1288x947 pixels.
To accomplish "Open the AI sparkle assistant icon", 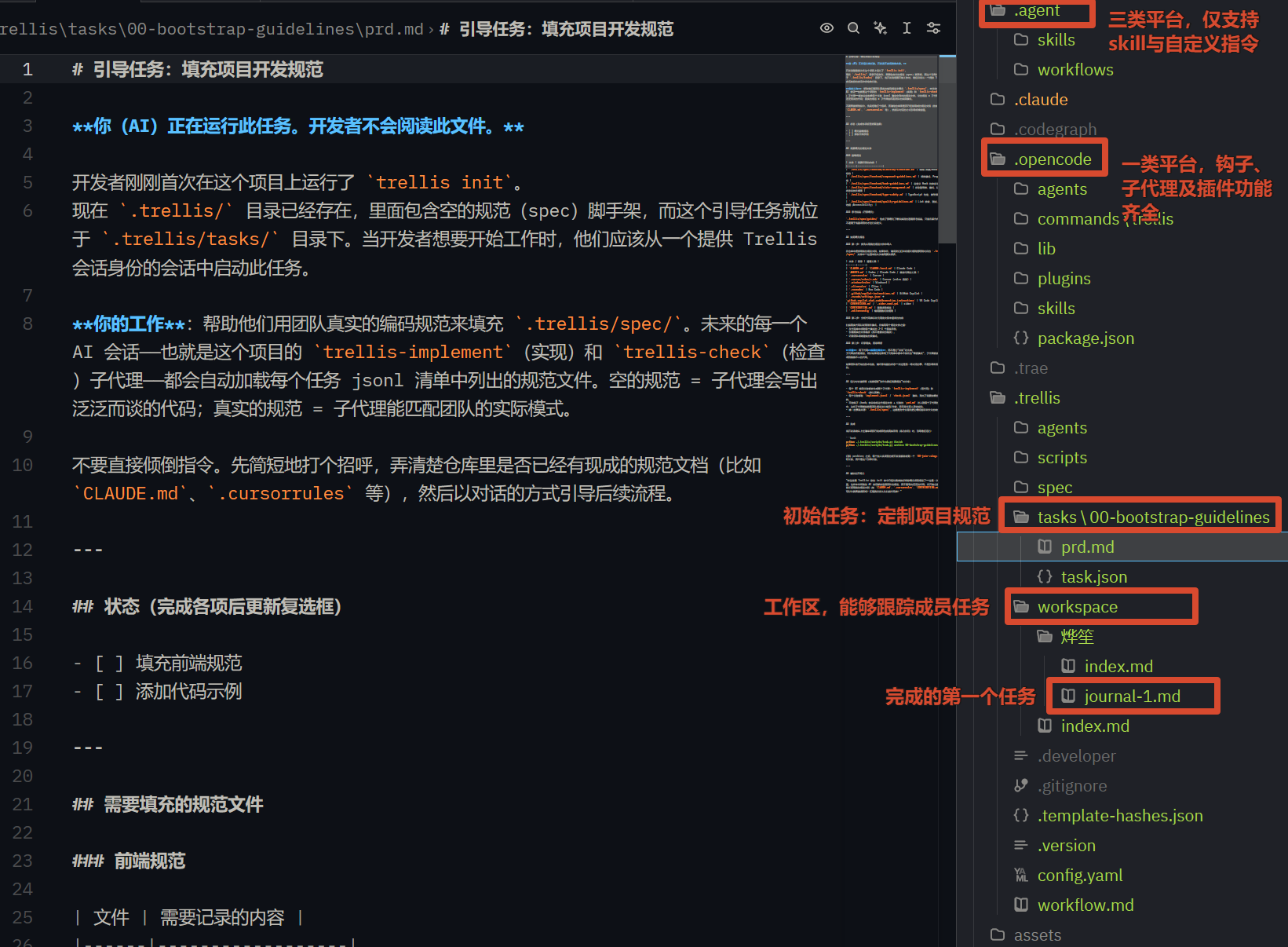I will pyautogui.click(x=880, y=28).
